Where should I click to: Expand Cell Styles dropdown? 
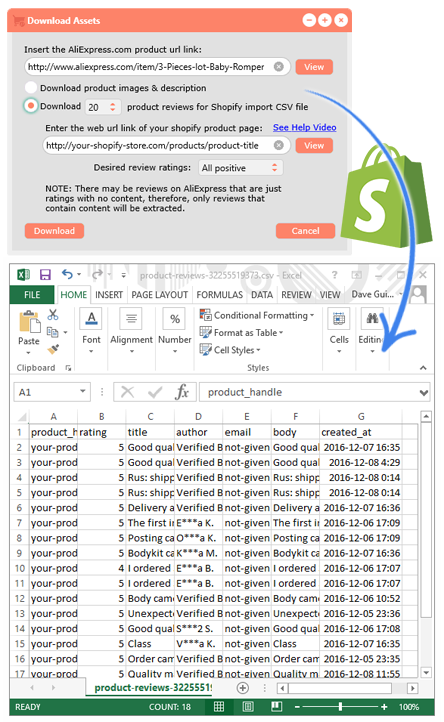(x=258, y=350)
